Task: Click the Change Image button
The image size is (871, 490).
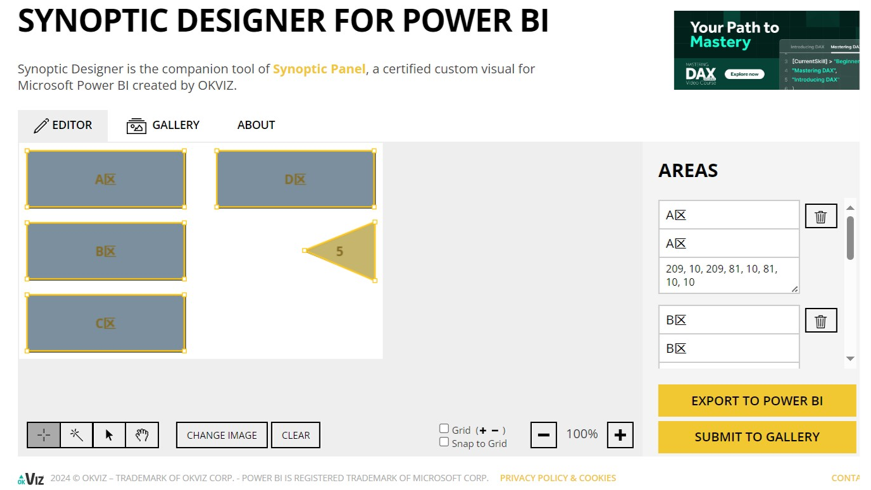Action: 222,435
